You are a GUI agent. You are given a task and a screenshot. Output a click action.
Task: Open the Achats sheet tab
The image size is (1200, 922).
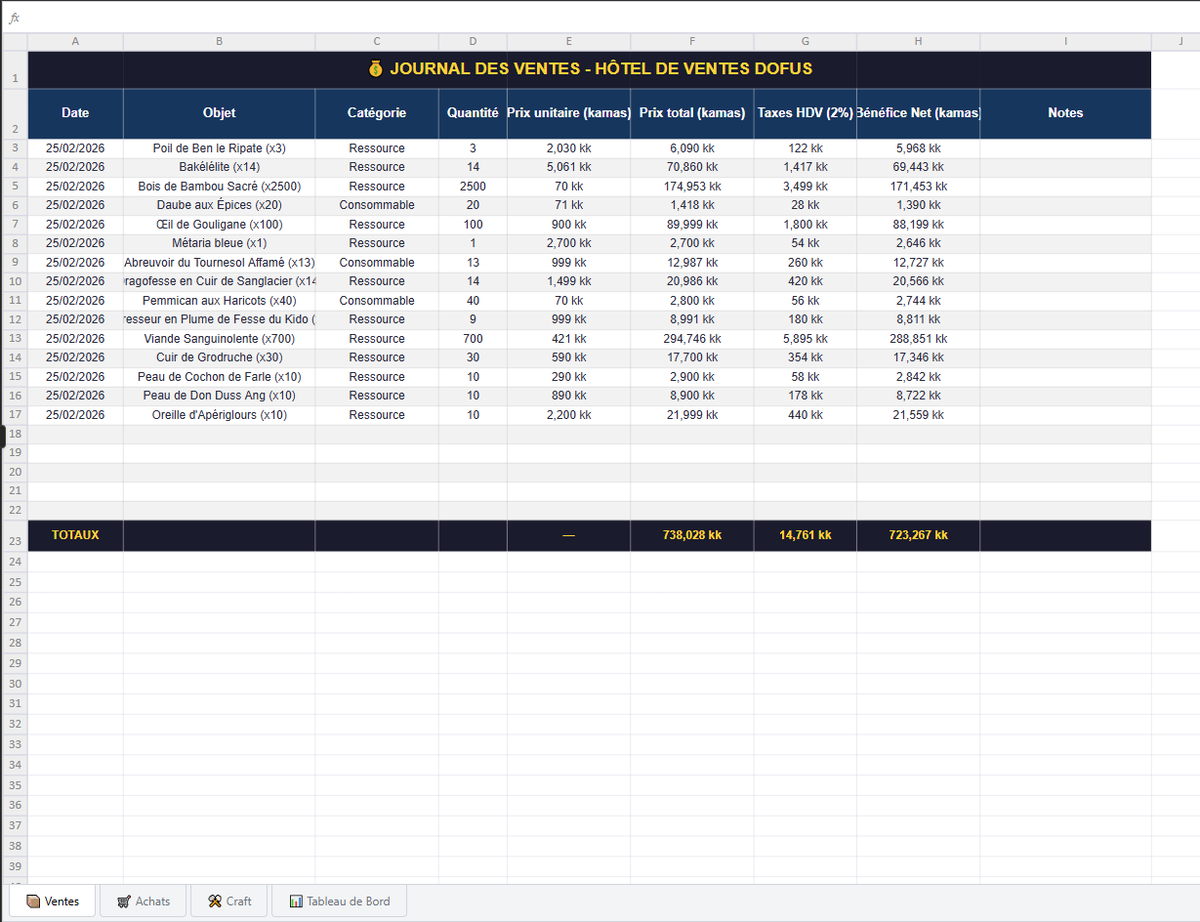click(143, 901)
